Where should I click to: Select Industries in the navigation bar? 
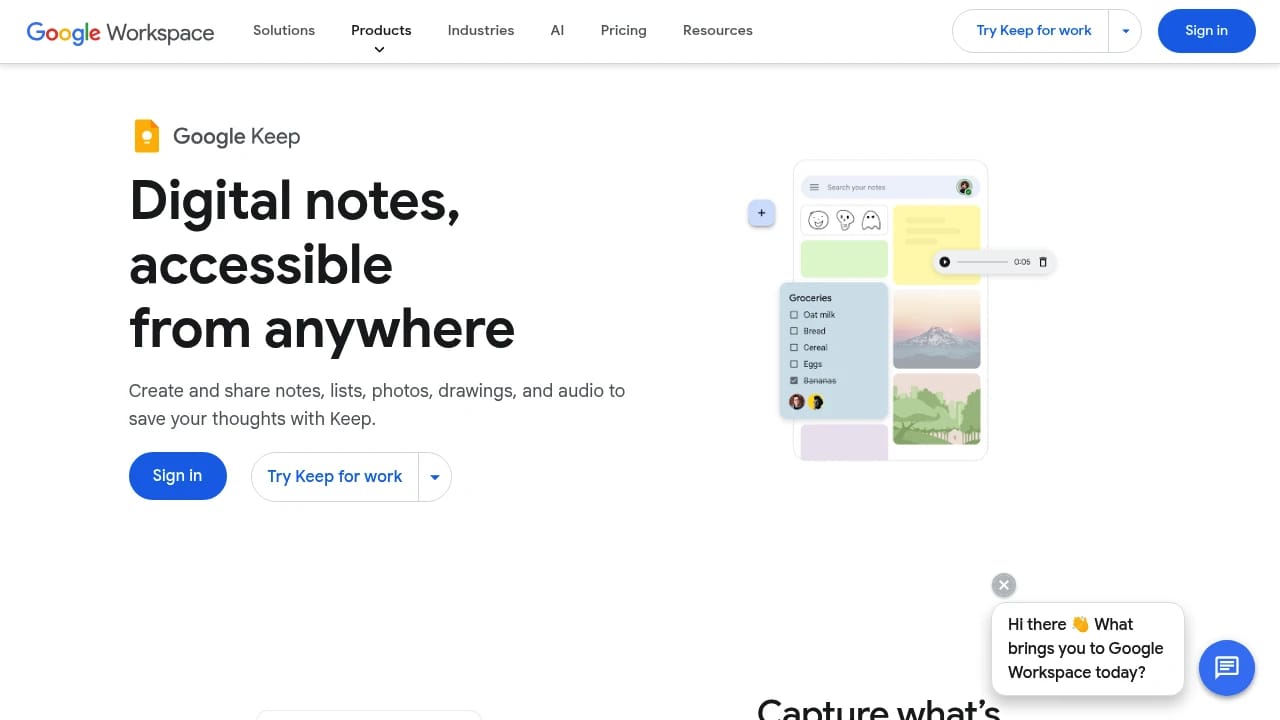[x=480, y=30]
